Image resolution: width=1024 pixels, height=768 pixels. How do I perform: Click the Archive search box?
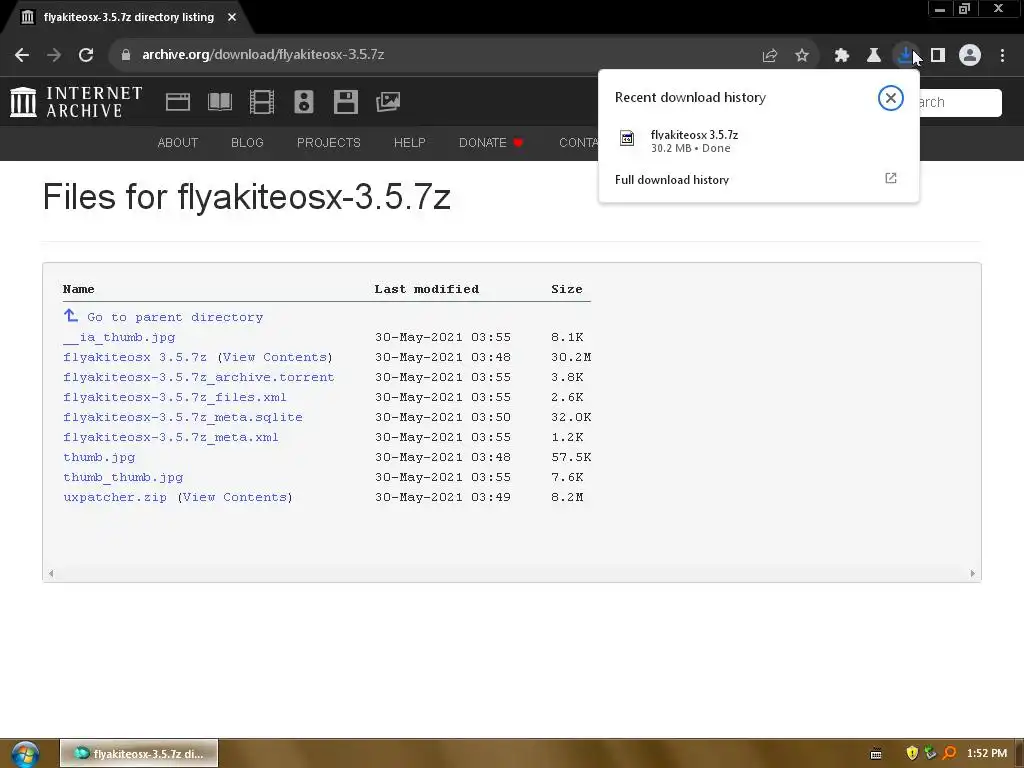click(x=960, y=103)
